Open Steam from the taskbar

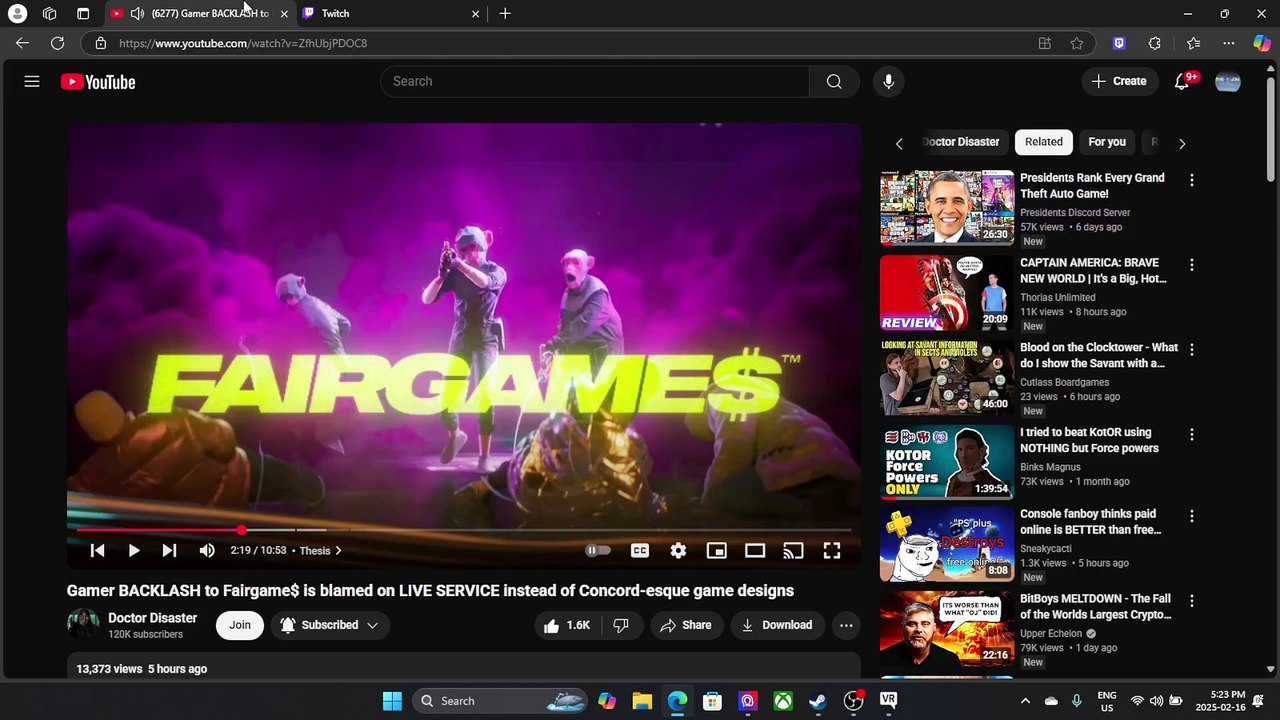click(818, 701)
